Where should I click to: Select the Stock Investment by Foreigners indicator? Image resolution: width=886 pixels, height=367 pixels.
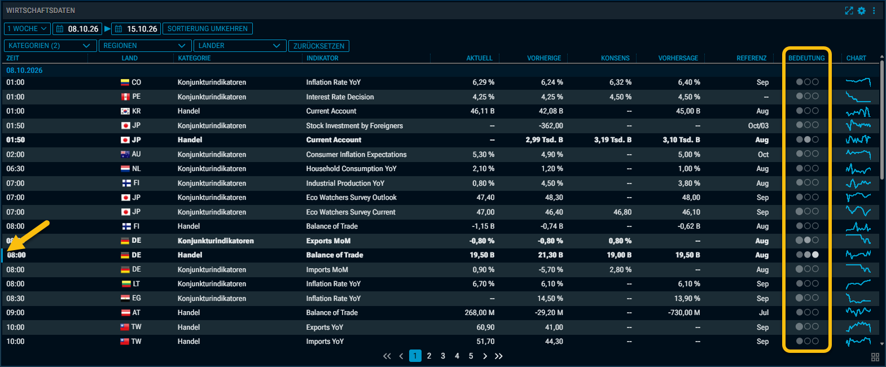(x=355, y=126)
